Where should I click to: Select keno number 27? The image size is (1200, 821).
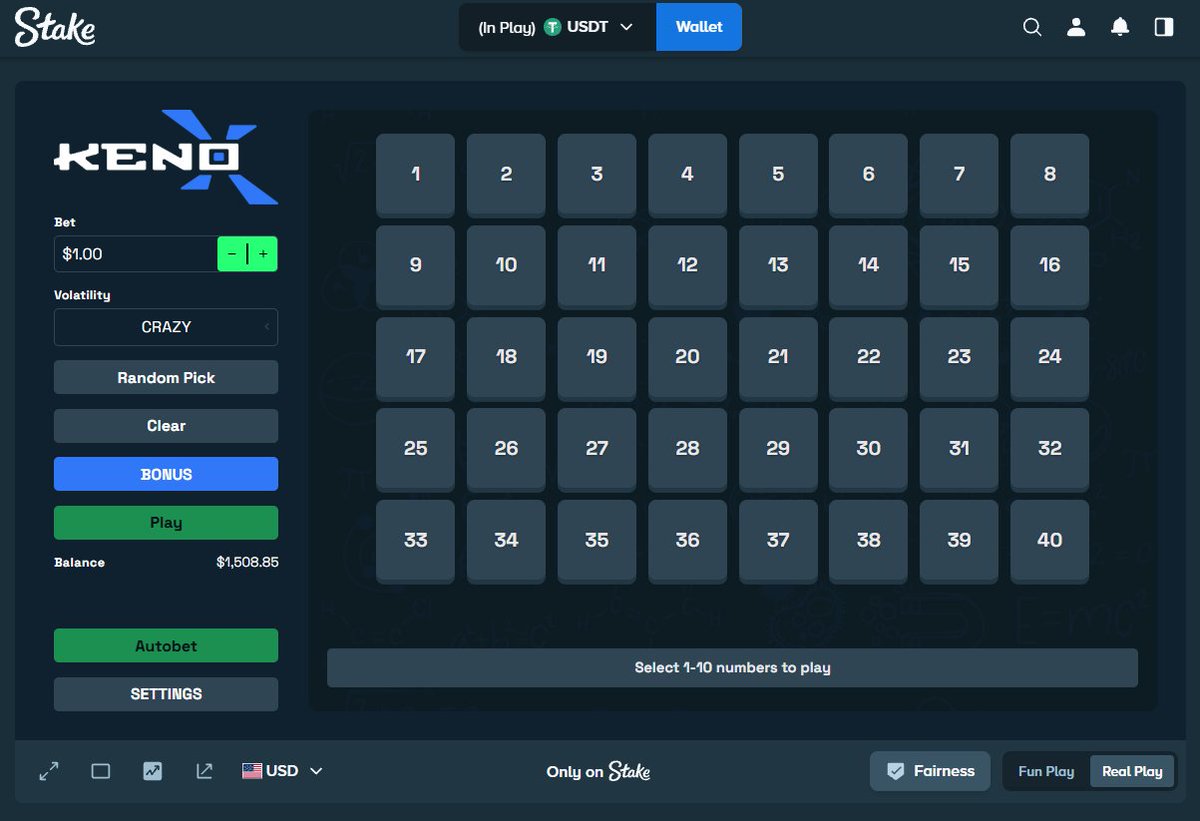[x=597, y=449]
